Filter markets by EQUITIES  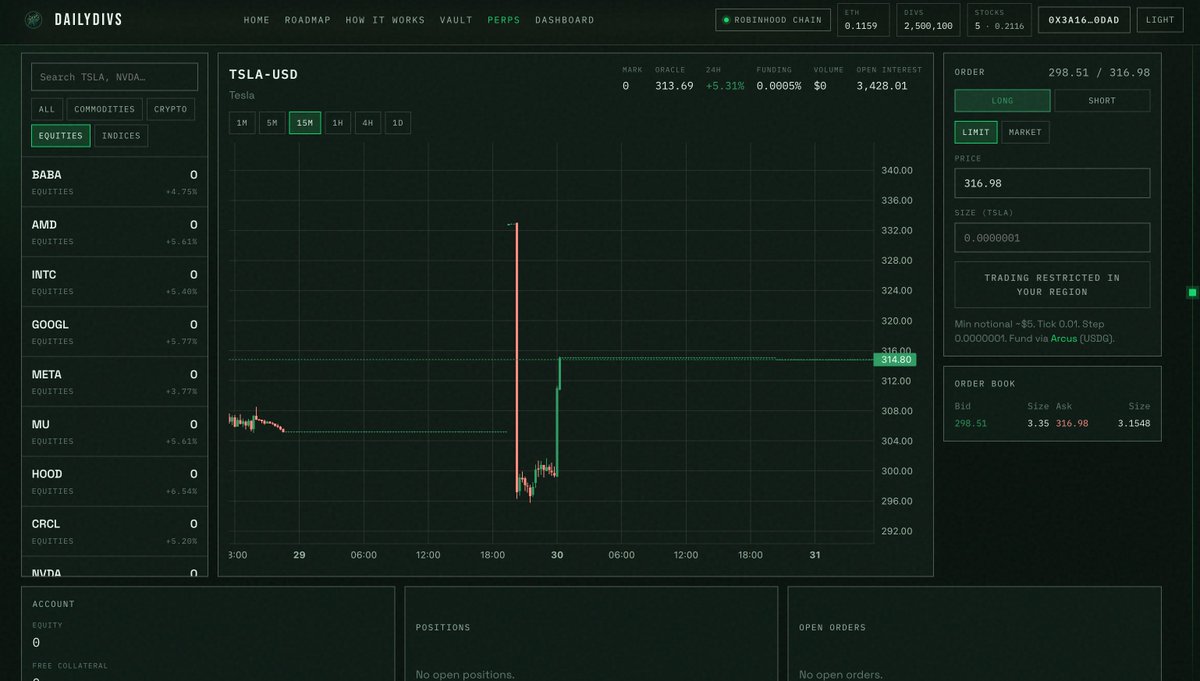pyautogui.click(x=61, y=136)
